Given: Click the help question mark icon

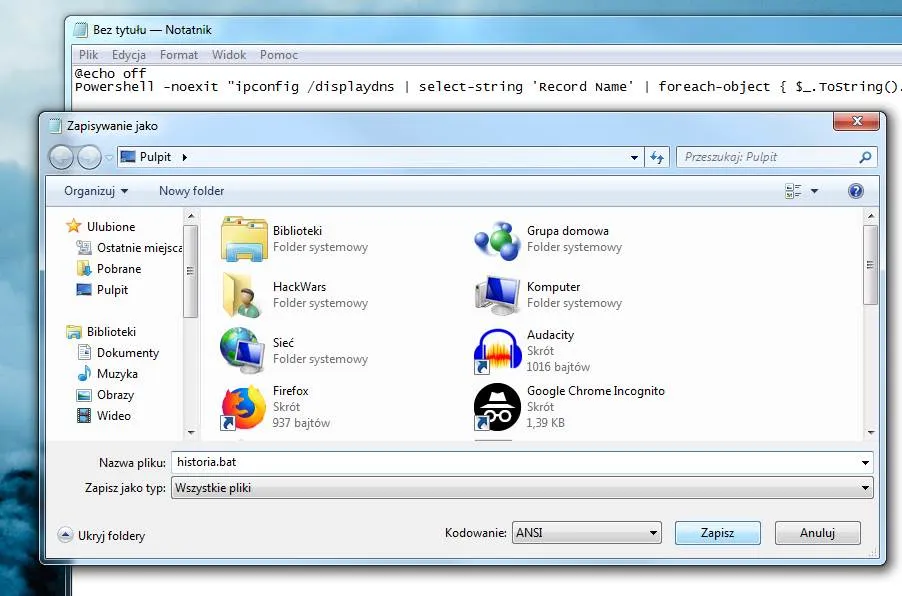Looking at the screenshot, I should point(855,191).
